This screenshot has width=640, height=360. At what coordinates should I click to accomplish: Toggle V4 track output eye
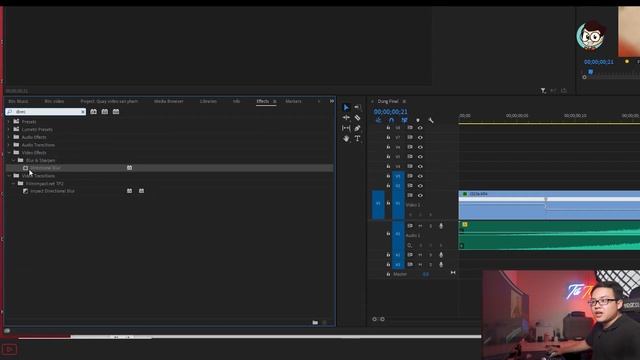[x=420, y=167]
